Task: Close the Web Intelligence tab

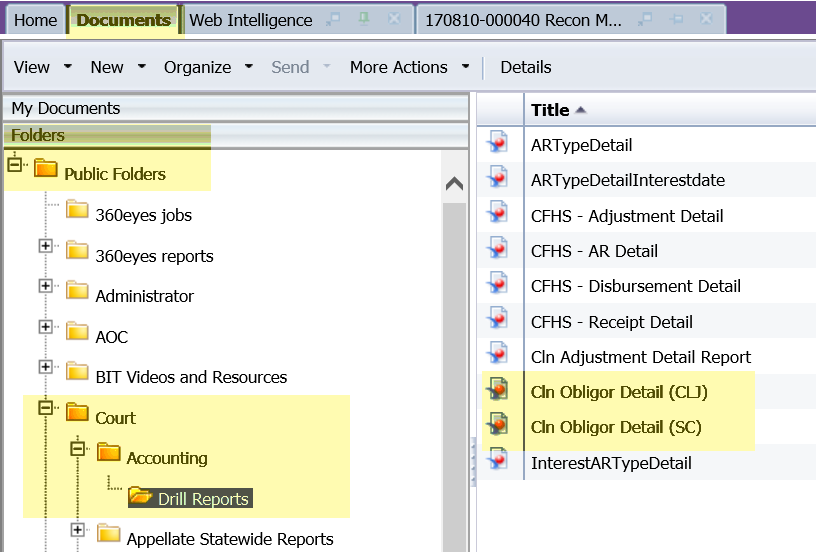Action: (x=395, y=19)
